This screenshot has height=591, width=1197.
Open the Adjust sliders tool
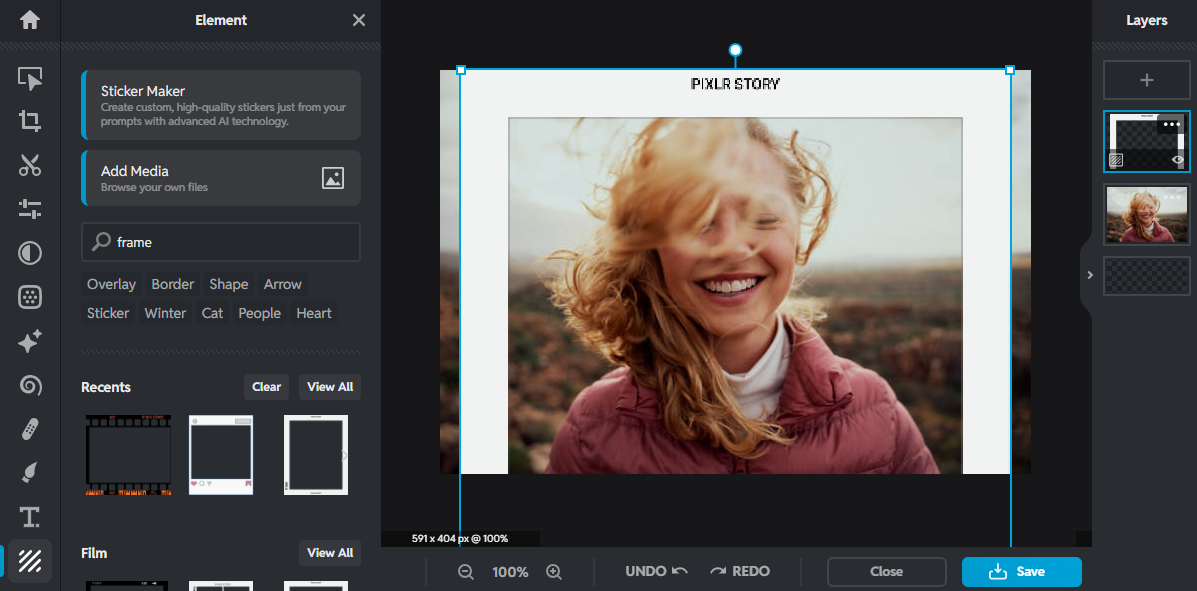click(x=30, y=209)
